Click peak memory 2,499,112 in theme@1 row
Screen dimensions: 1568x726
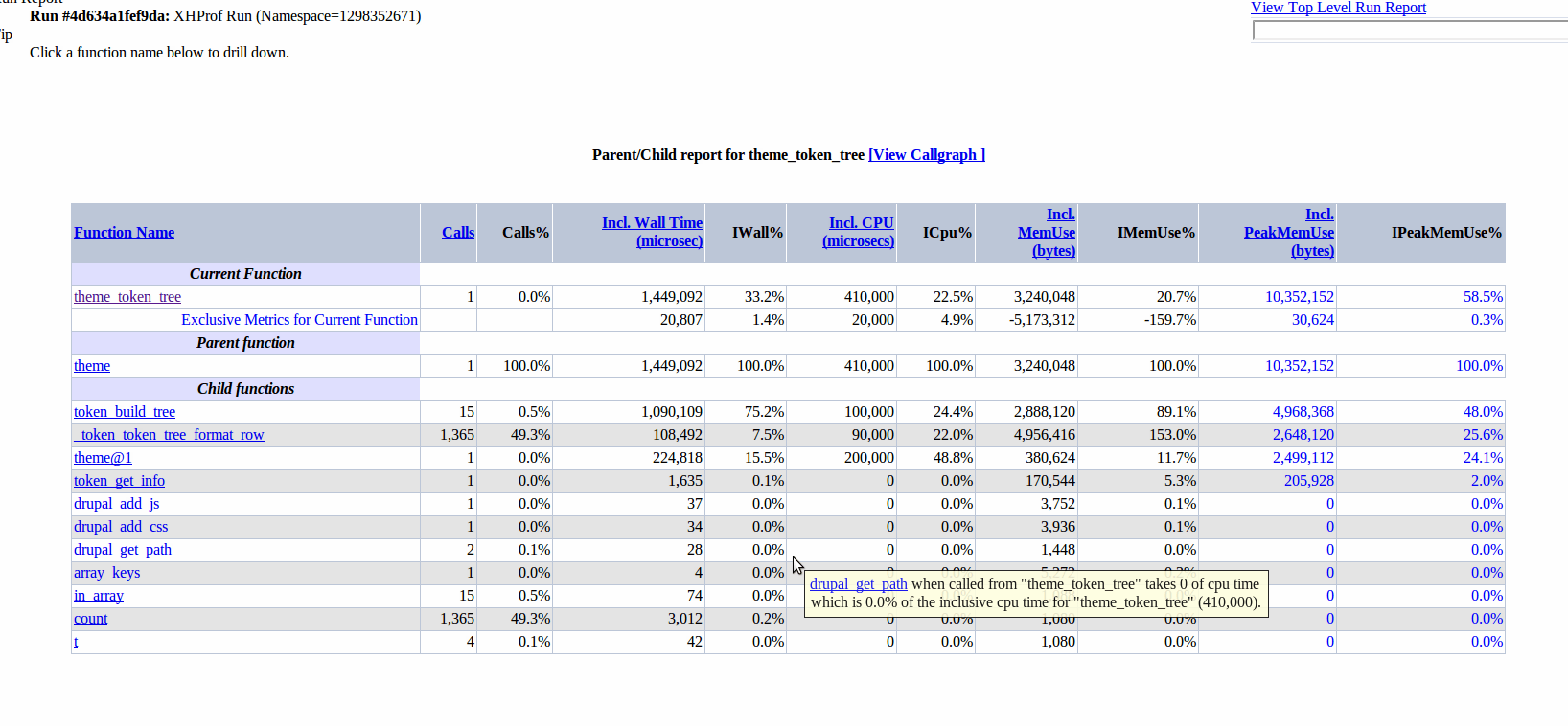(1303, 458)
